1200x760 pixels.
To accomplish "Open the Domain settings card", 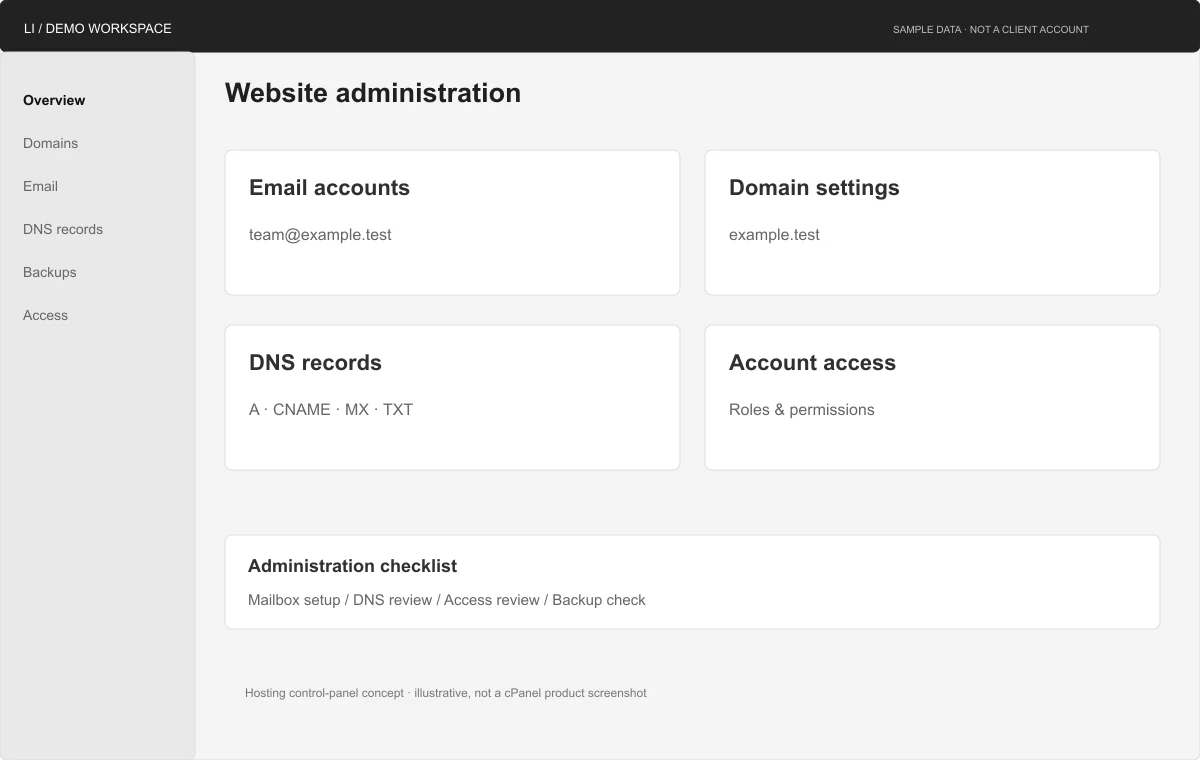I will (932, 222).
